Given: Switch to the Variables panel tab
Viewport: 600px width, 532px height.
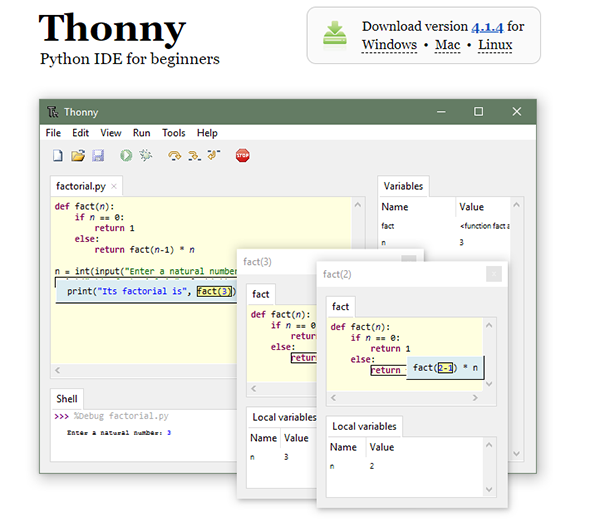Looking at the screenshot, I should (403, 186).
